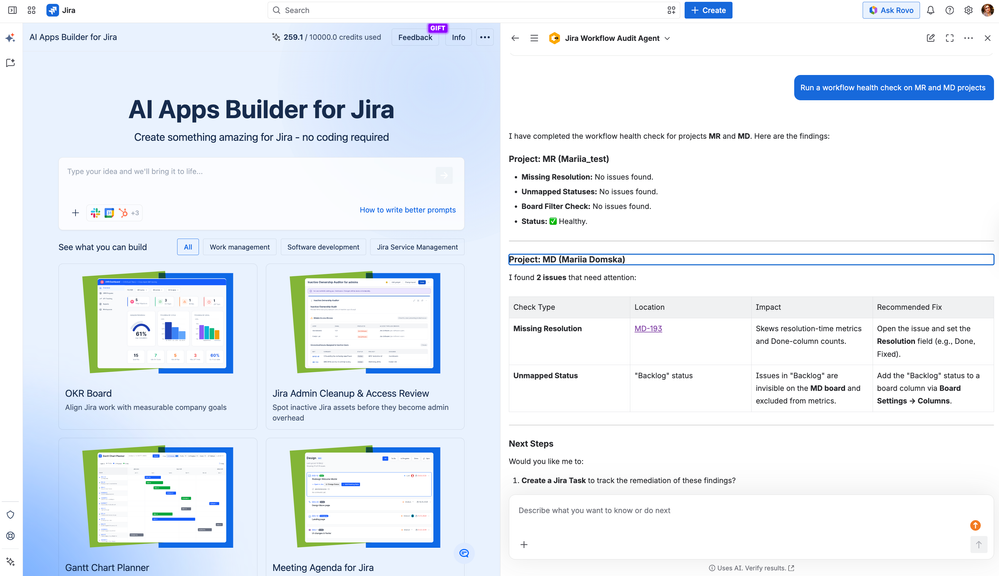Viewport: 999px width, 576px height.
Task: Click the floating chat bubble icon
Action: pyautogui.click(x=464, y=553)
